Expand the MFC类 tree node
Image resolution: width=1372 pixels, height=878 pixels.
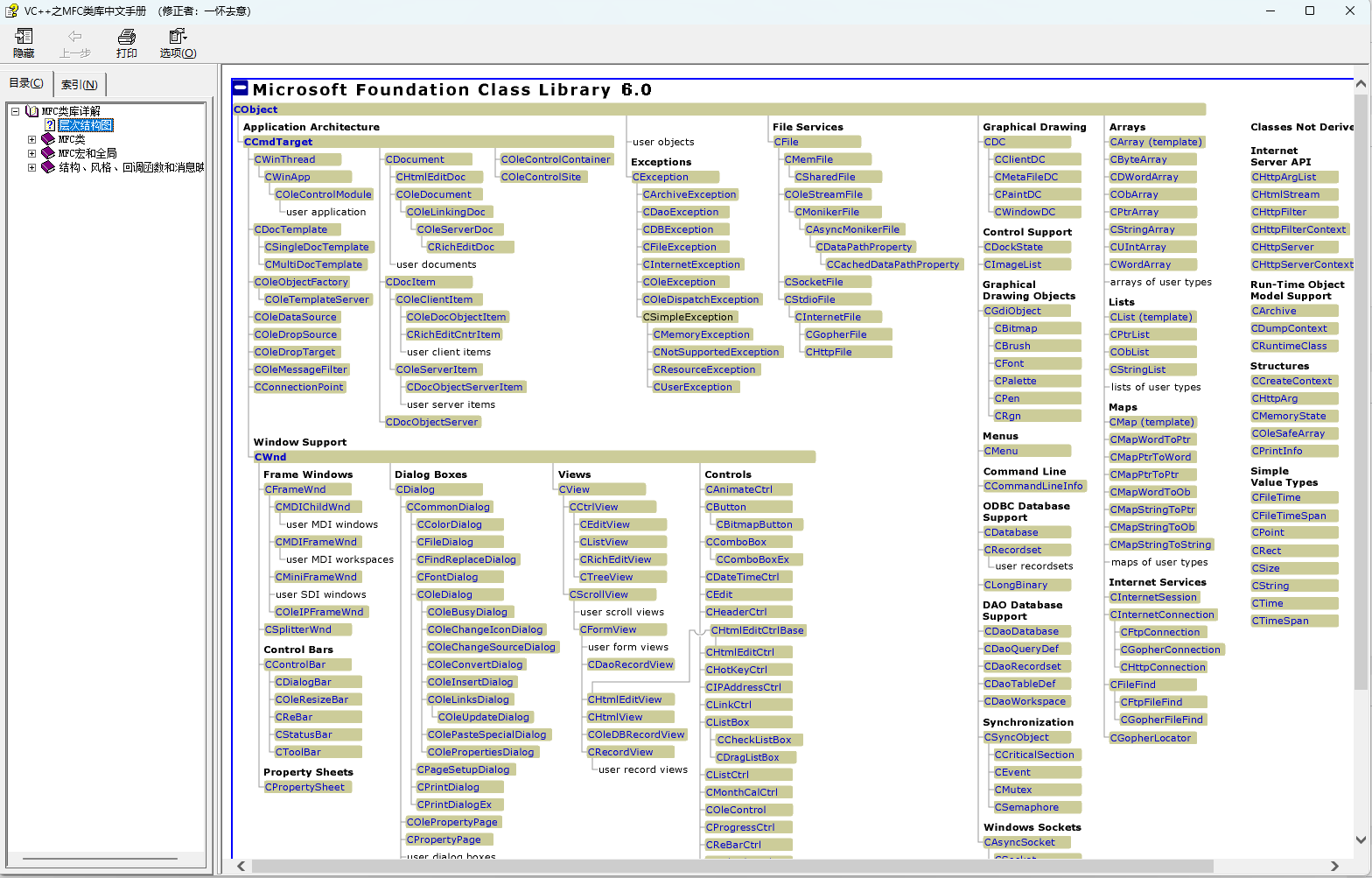click(31, 139)
